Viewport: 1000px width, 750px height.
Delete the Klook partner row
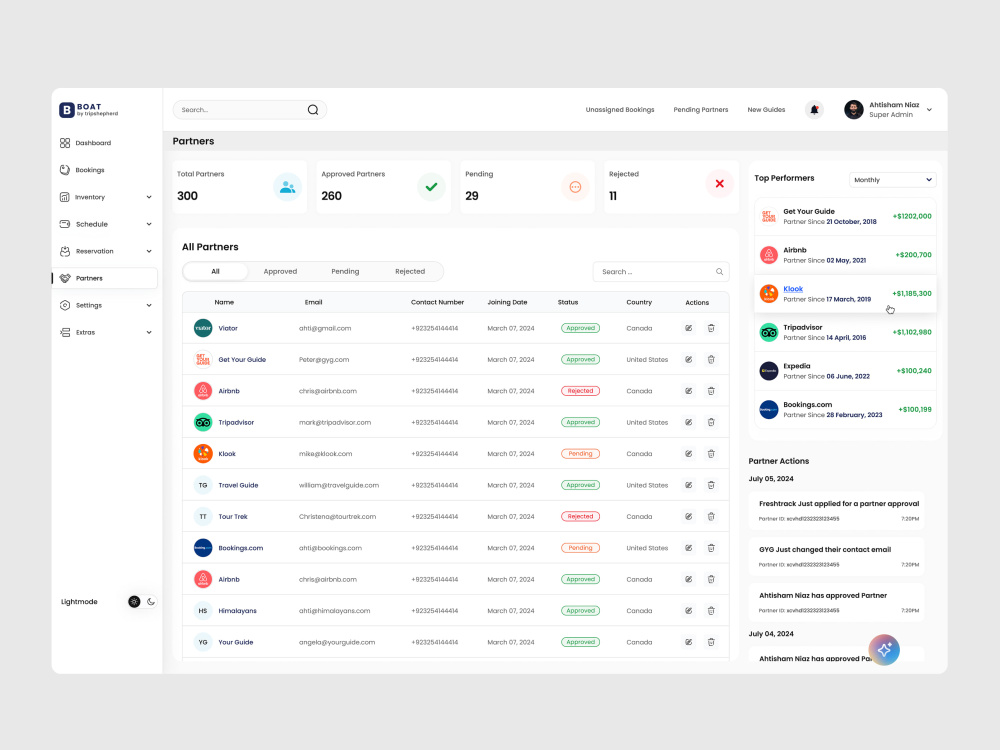point(711,453)
